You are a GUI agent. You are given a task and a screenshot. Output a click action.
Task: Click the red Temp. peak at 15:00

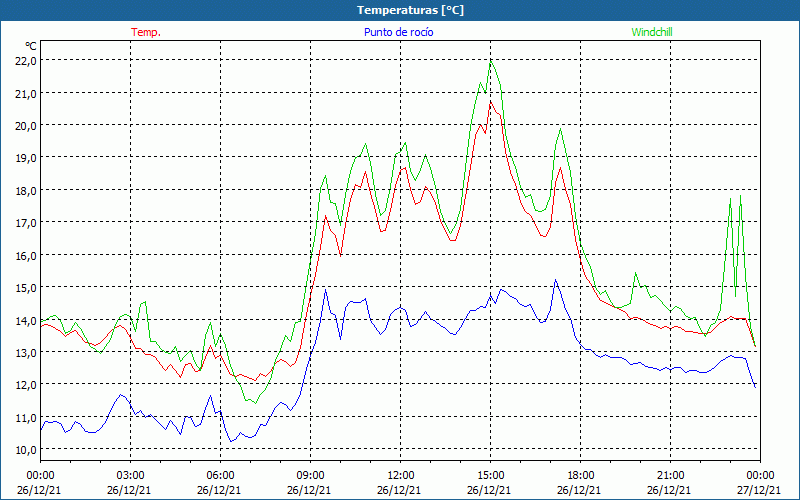click(x=491, y=102)
